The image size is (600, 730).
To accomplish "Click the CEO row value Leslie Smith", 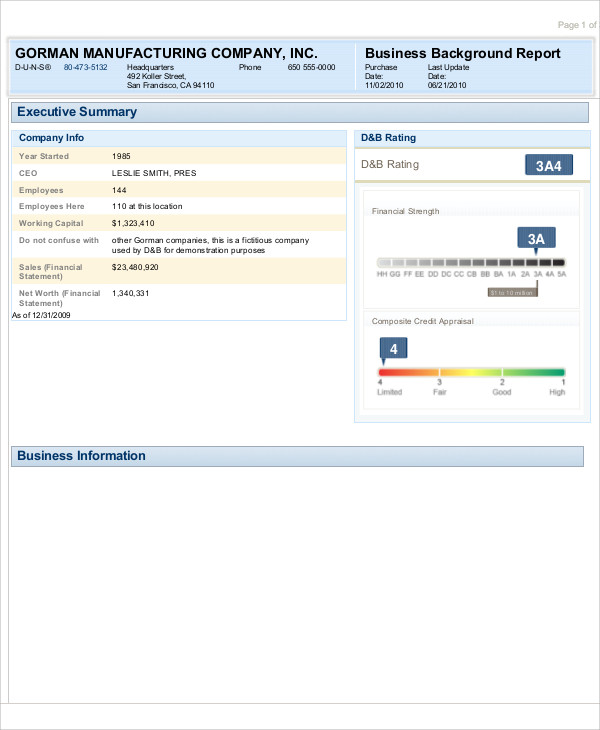I will [154, 173].
